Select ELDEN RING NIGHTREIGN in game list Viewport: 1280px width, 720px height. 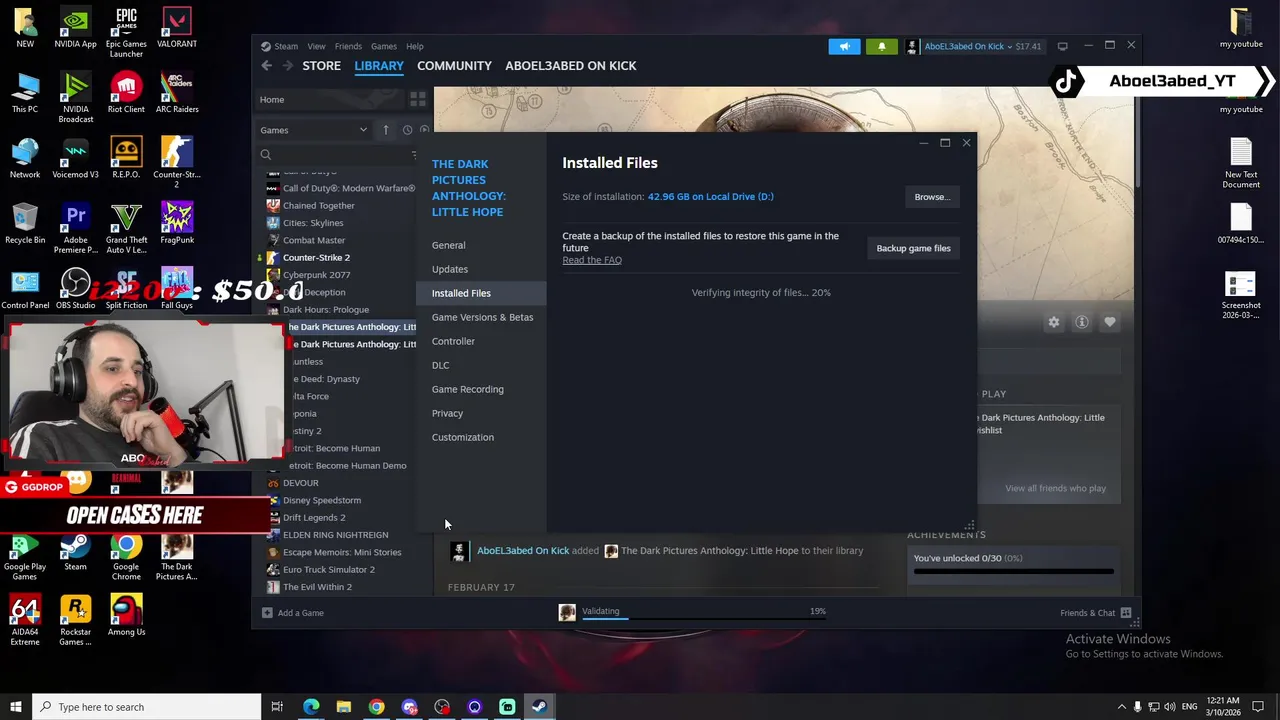(335, 535)
